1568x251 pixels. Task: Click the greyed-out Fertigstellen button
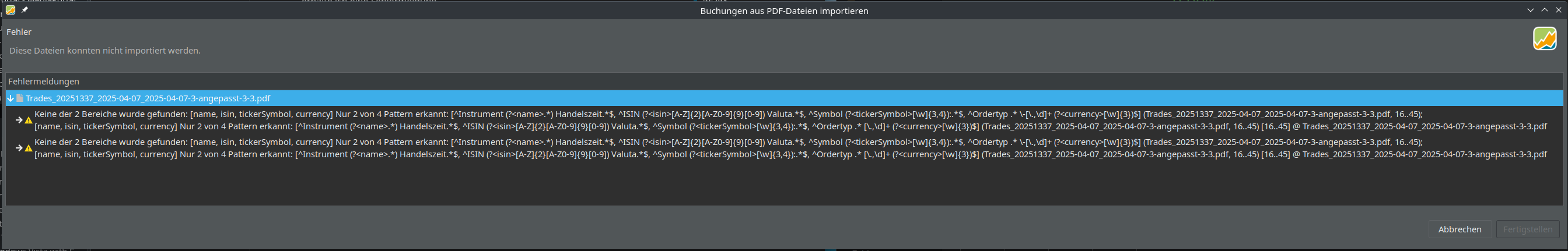pos(1527,229)
